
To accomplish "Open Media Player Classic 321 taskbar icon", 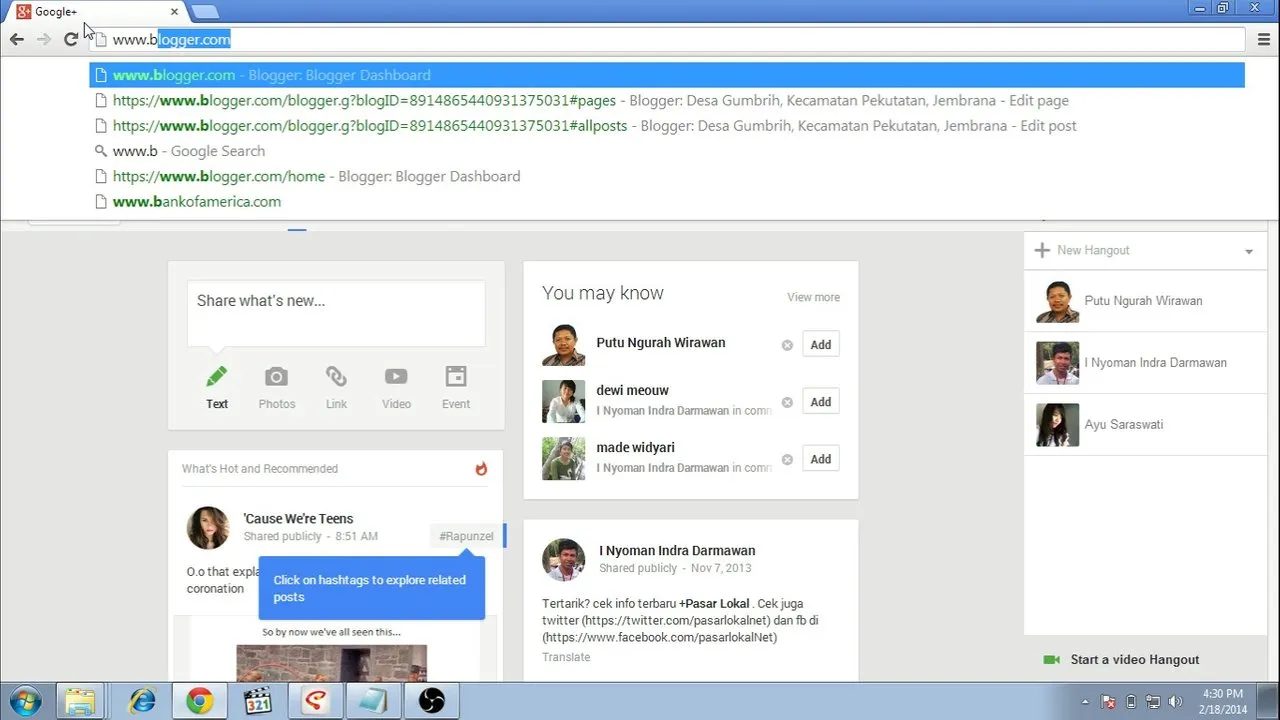I will [x=258, y=701].
